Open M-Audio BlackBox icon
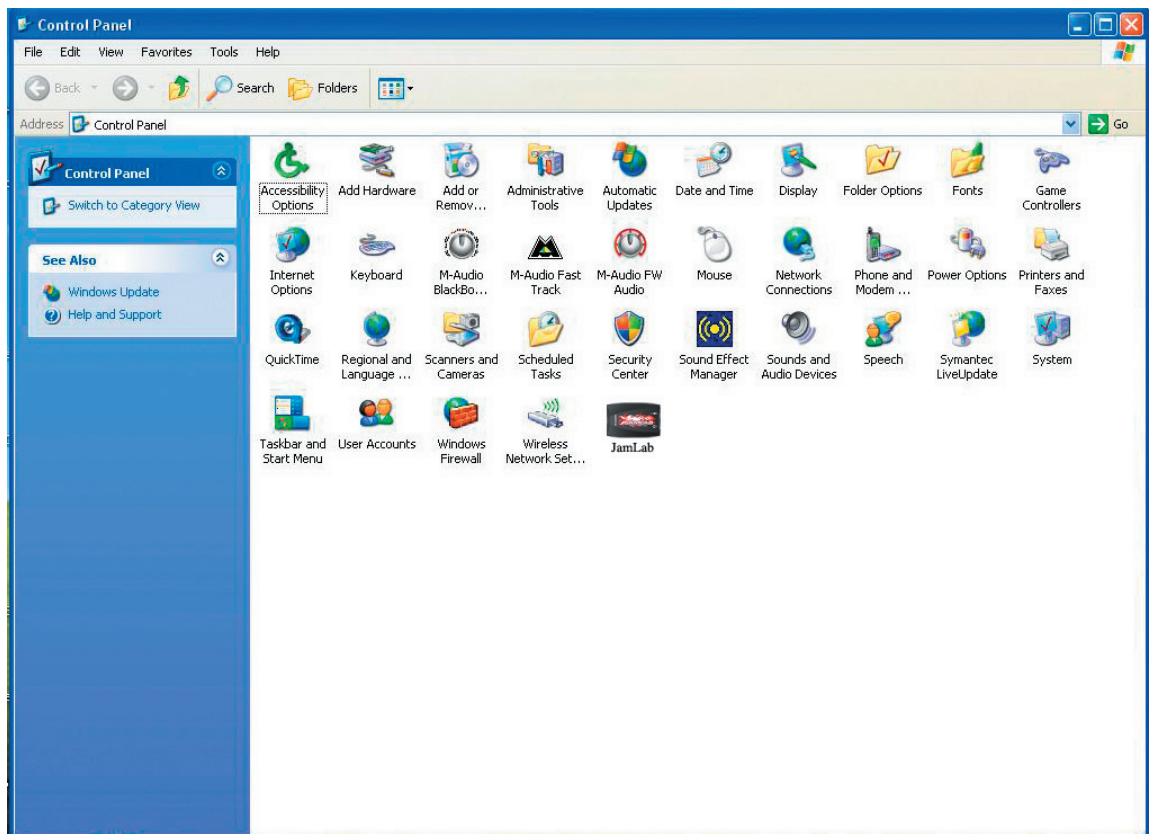The height and width of the screenshot is (840, 1154). point(461,245)
